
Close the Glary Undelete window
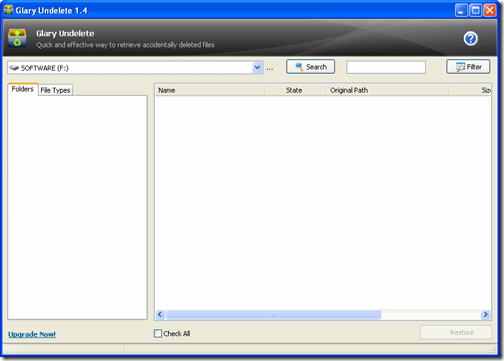pyautogui.click(x=490, y=10)
